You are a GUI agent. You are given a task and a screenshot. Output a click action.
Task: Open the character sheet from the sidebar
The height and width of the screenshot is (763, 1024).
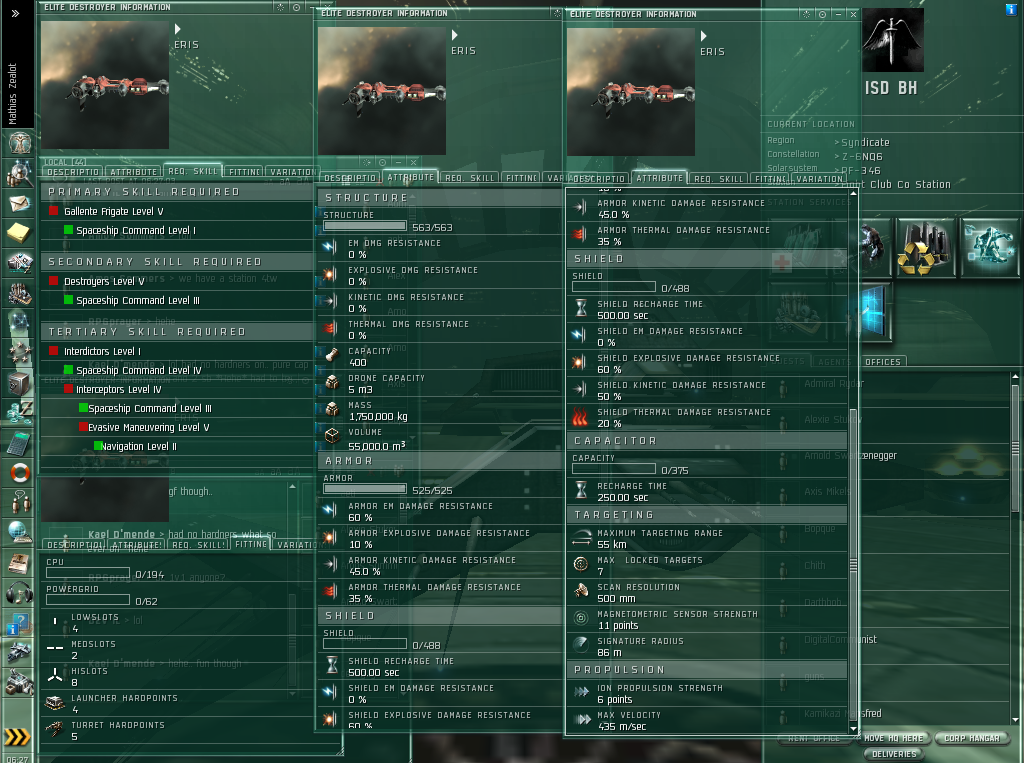(x=19, y=142)
